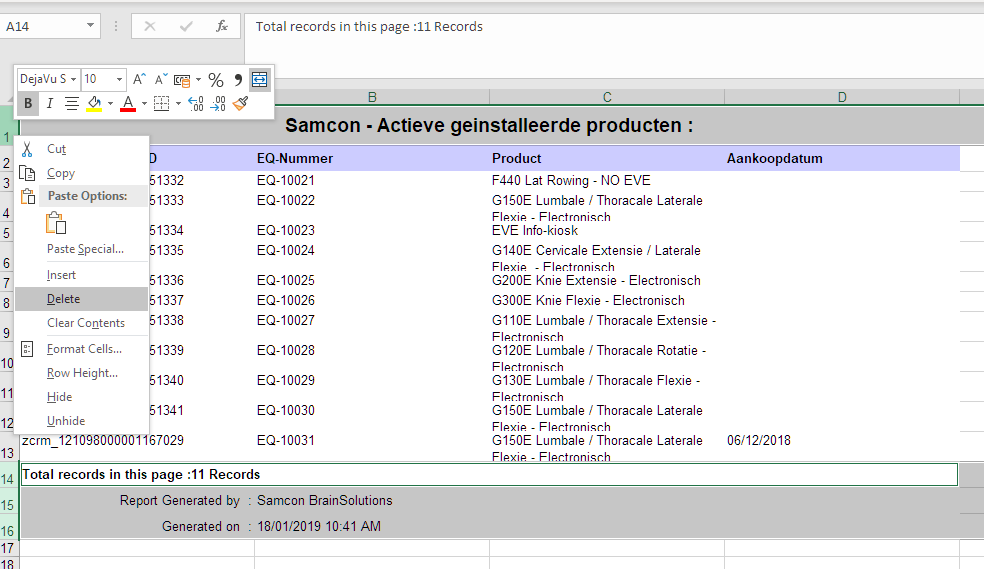
Task: Open borders dropdown arrow
Action: coord(178,104)
